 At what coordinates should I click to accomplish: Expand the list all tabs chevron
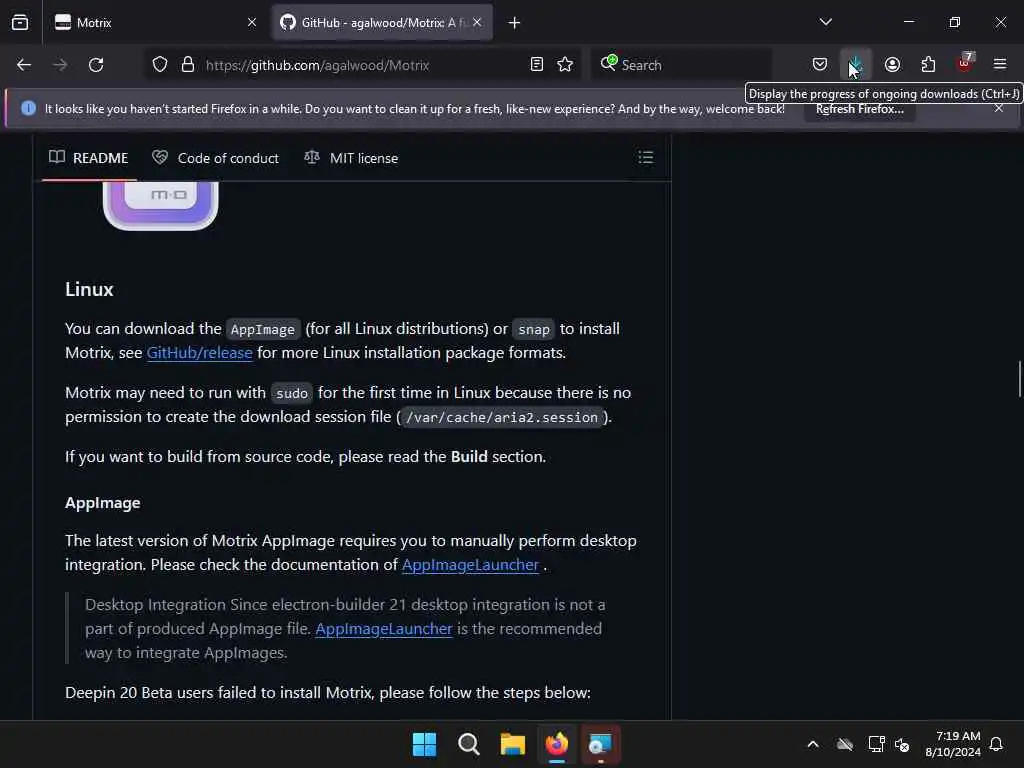pyautogui.click(x=826, y=22)
